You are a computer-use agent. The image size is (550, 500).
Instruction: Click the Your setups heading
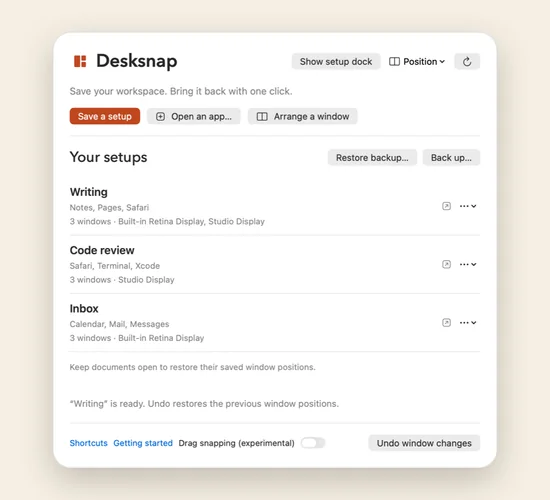(x=108, y=157)
